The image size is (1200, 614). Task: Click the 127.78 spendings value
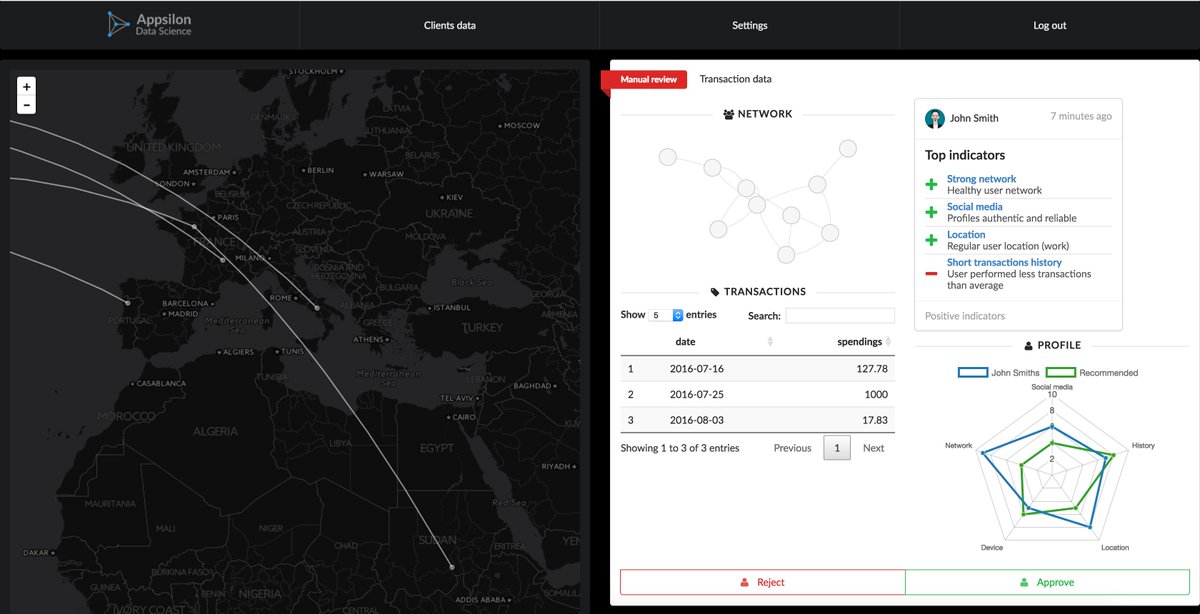coord(872,369)
